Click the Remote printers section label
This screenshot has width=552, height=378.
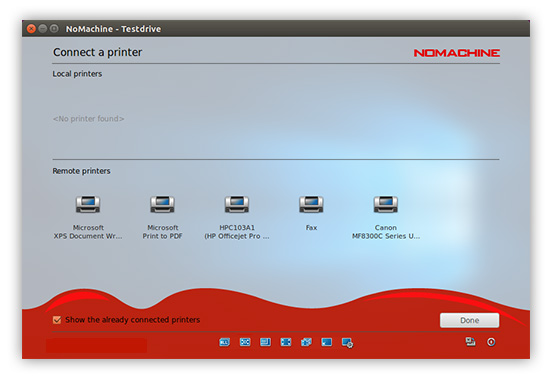click(x=81, y=171)
